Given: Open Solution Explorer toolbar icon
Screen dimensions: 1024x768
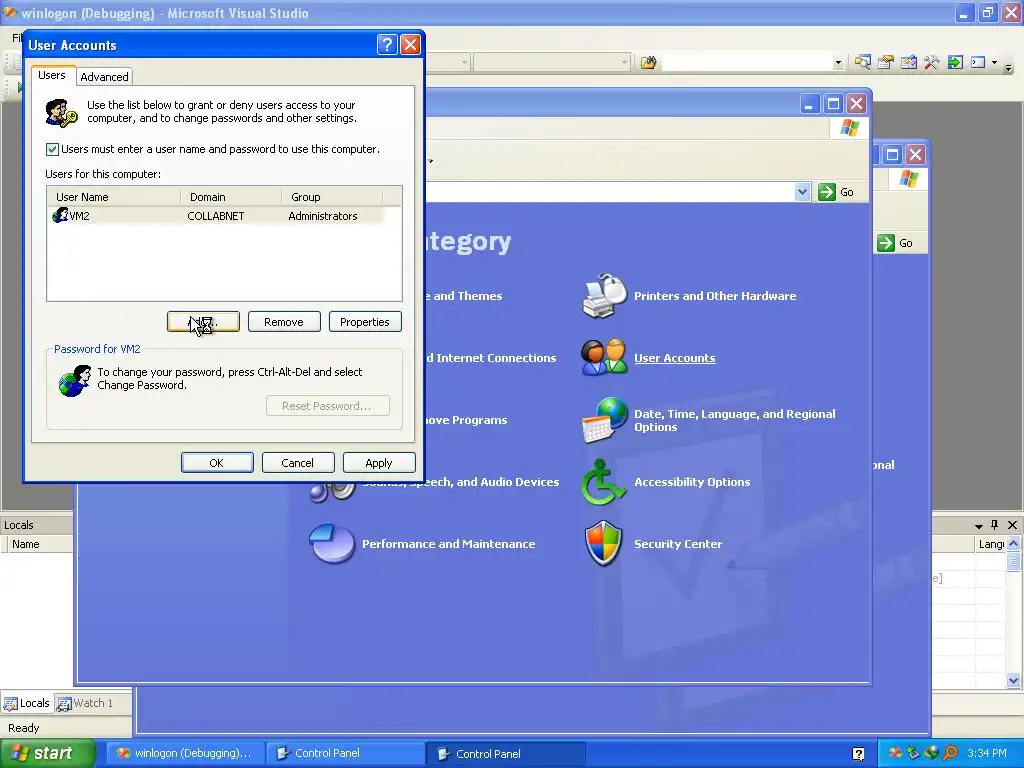Looking at the screenshot, I should 863,63.
